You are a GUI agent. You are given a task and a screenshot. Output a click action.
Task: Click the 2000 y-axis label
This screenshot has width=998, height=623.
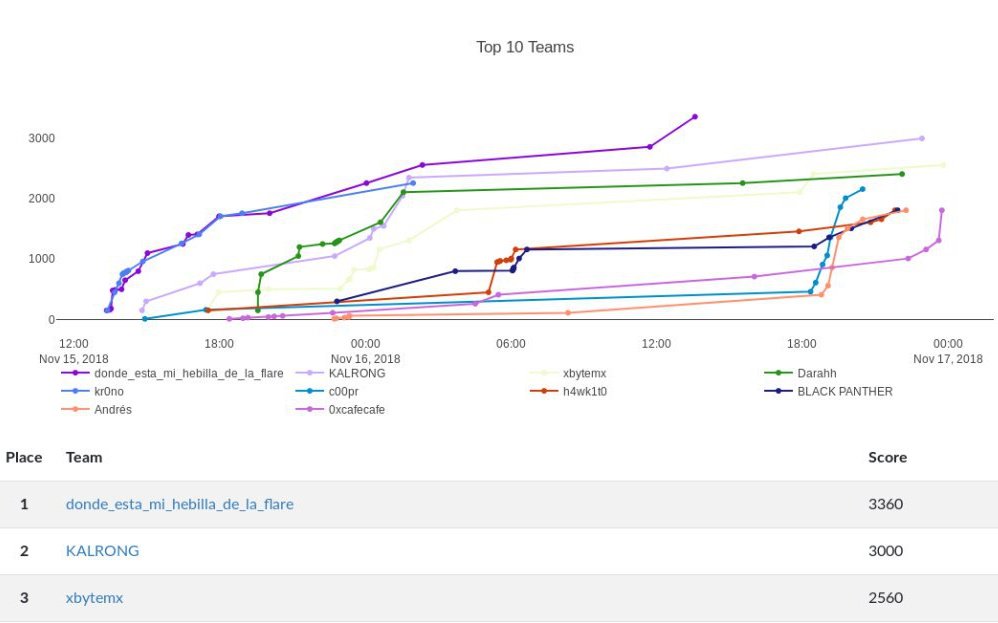point(41,199)
